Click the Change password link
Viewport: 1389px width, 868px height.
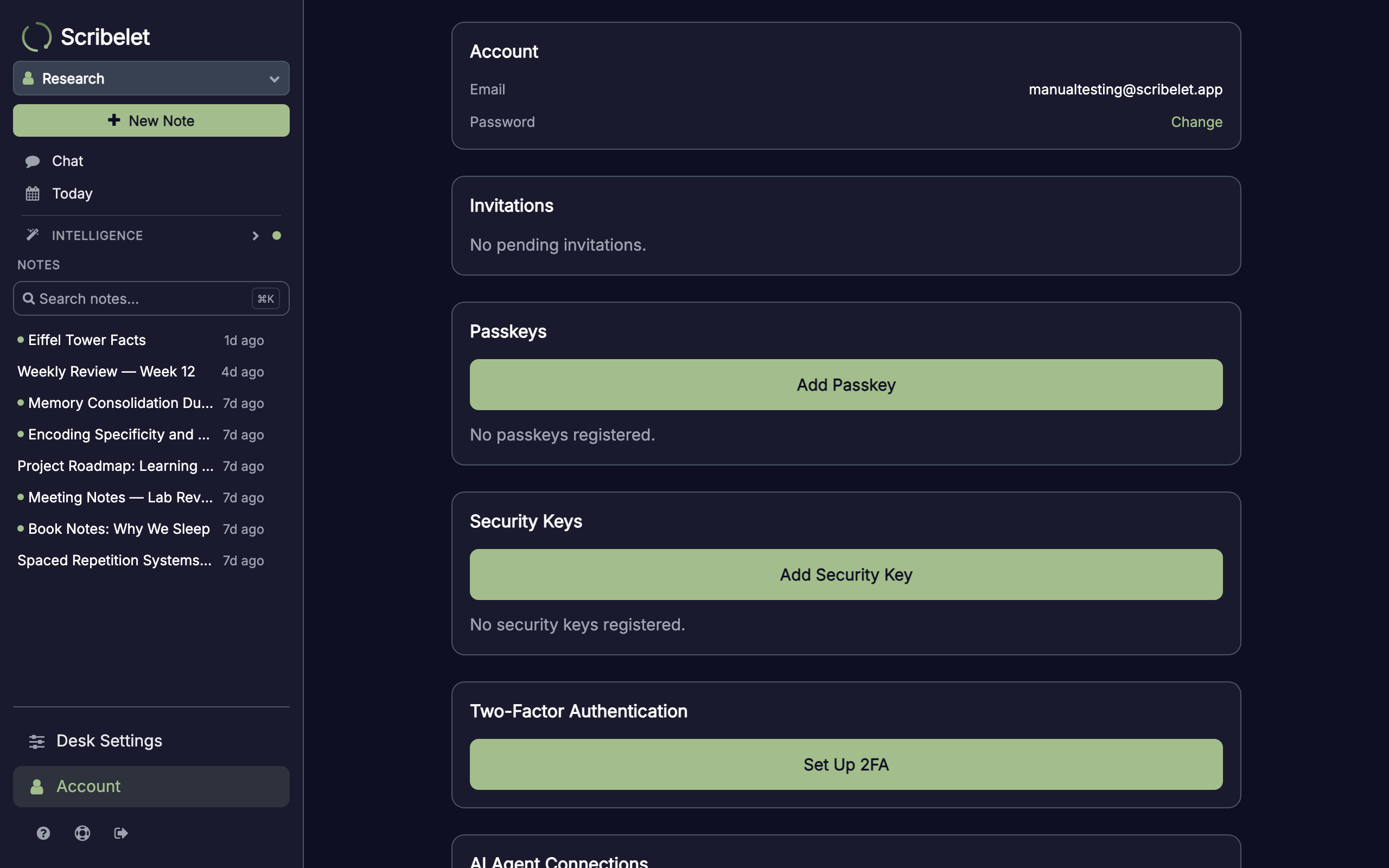1196,122
